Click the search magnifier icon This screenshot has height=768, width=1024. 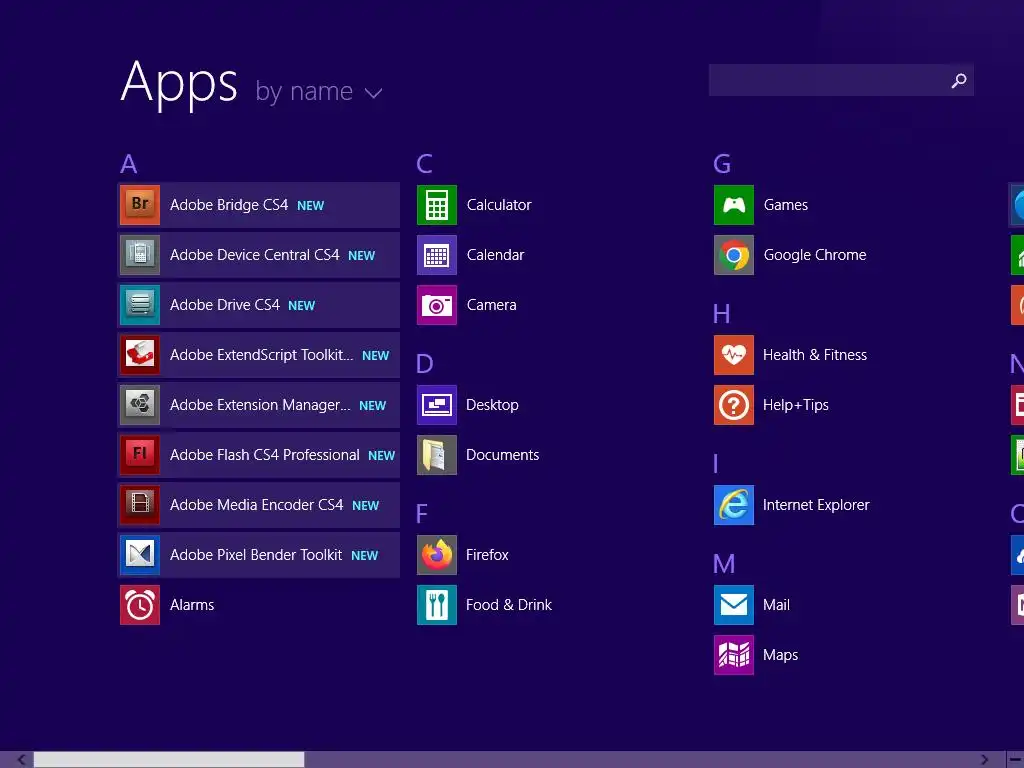pos(959,80)
